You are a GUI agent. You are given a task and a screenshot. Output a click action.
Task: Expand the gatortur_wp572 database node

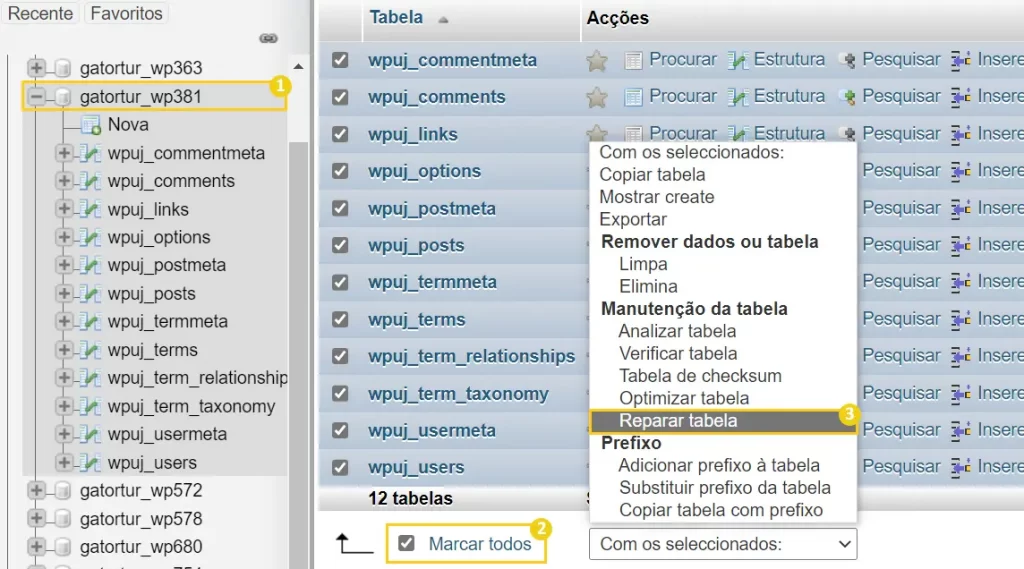click(x=37, y=490)
